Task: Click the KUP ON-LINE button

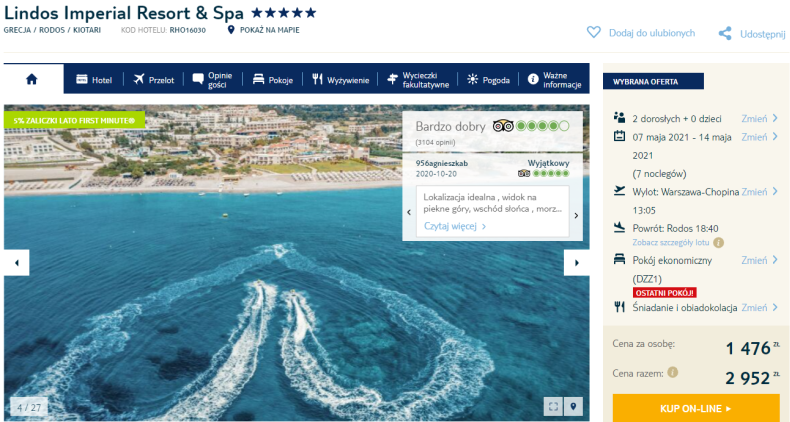Action: (696, 408)
